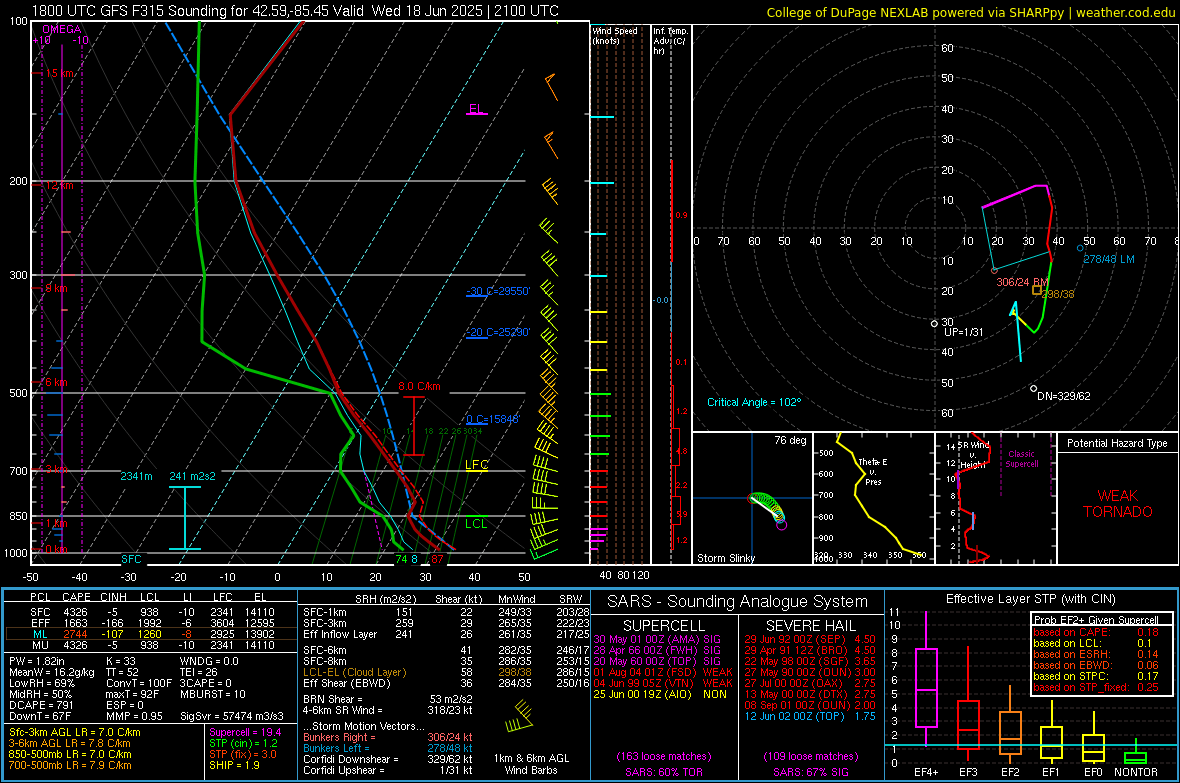The height and width of the screenshot is (783, 1180).
Task: Click the 'Prob EF2+ Given Supercell' header
Action: tap(1096, 620)
